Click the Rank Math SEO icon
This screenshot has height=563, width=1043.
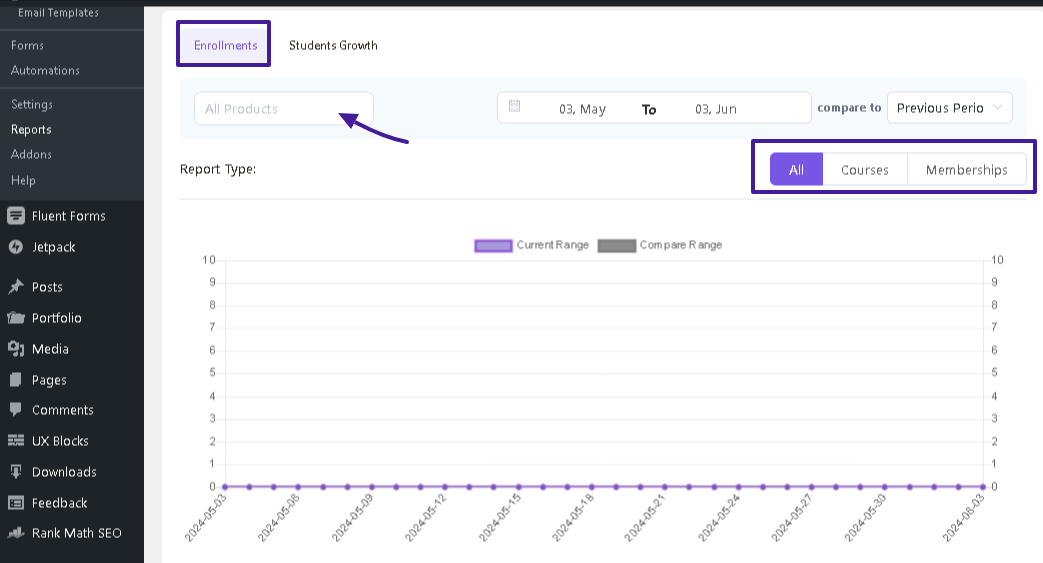pos(16,533)
